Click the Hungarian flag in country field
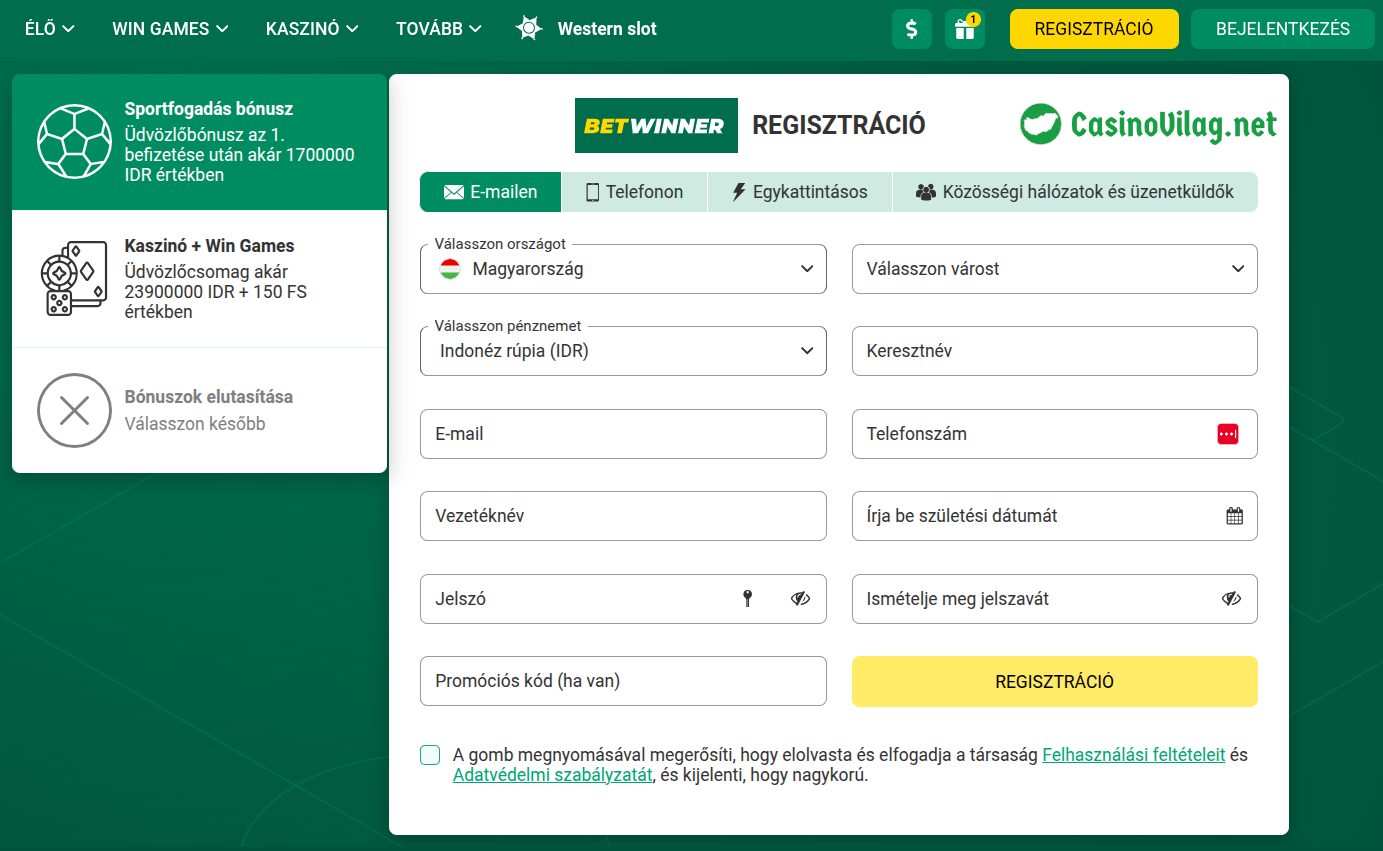Viewport: 1383px width, 851px height. tap(450, 269)
